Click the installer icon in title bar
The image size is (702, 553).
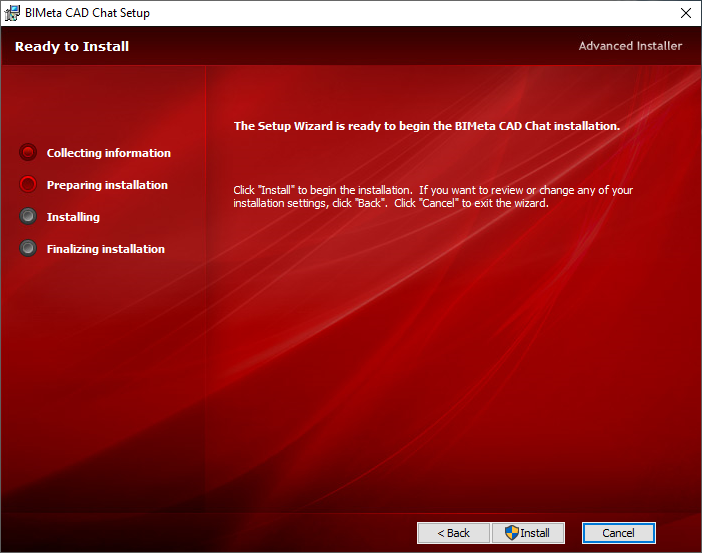point(12,13)
